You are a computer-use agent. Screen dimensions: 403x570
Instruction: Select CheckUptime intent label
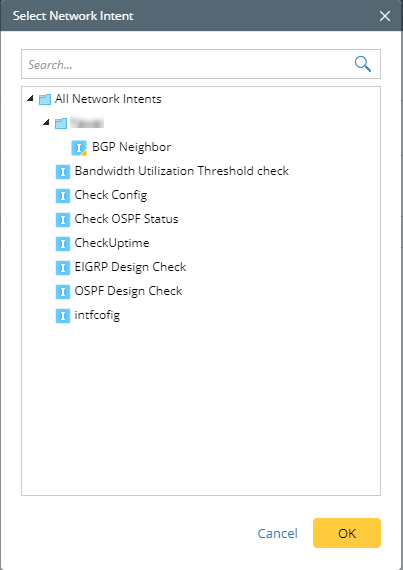click(112, 243)
